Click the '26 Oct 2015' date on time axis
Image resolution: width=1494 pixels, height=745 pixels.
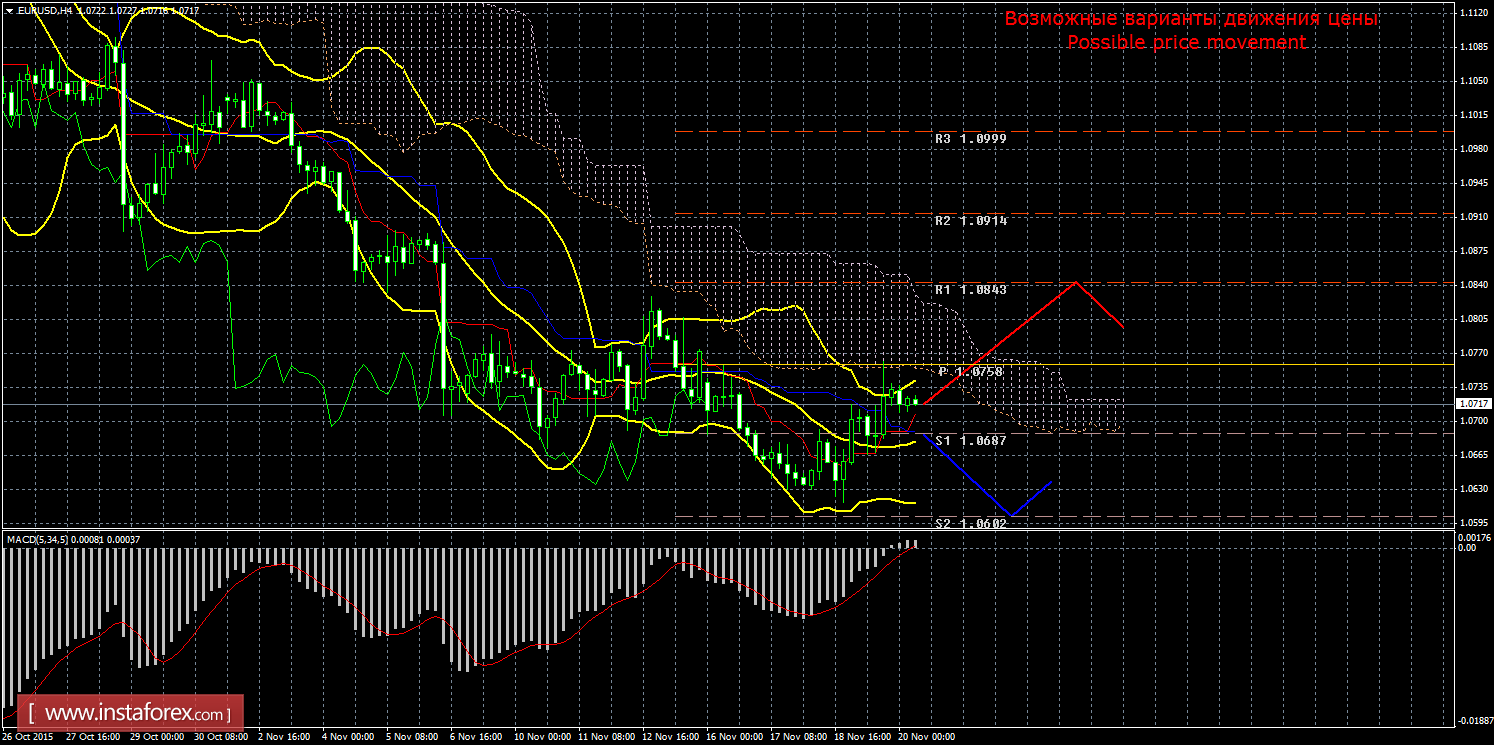coord(29,737)
